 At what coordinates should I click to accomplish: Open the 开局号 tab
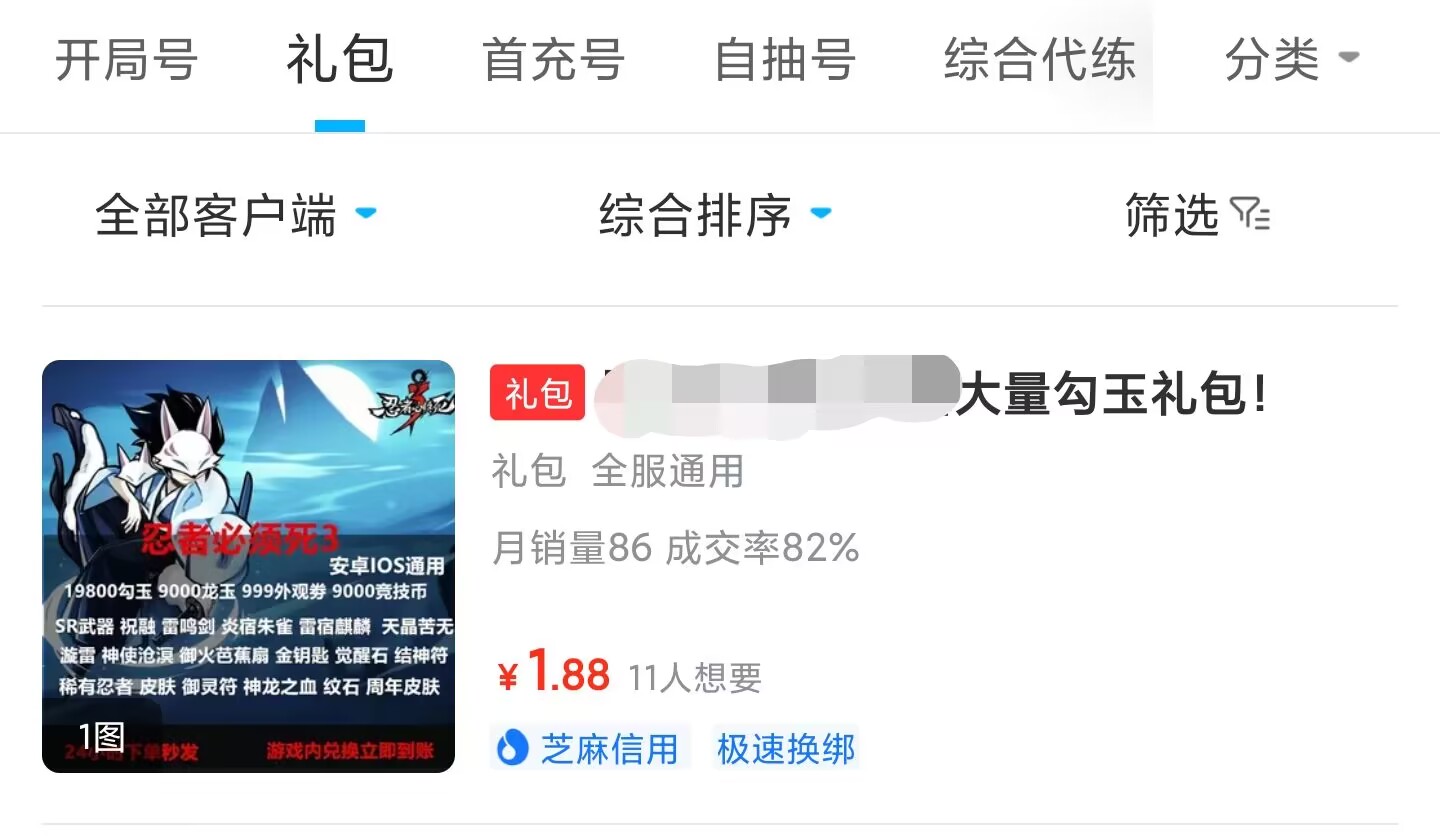(126, 60)
